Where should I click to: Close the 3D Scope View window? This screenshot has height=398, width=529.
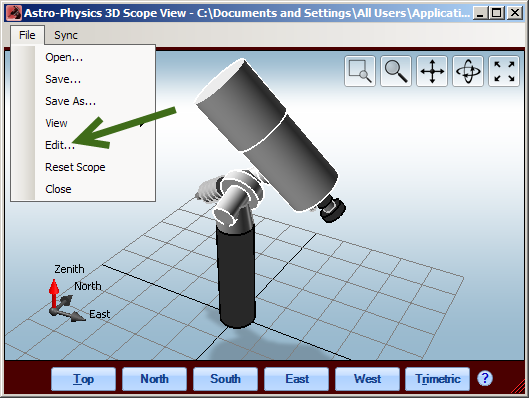515,13
